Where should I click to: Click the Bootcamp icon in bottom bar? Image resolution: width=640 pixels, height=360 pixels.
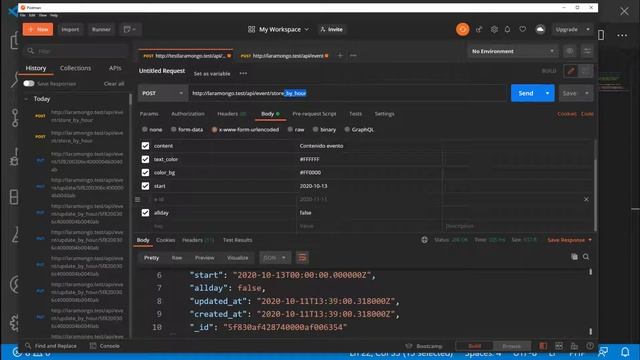point(409,346)
